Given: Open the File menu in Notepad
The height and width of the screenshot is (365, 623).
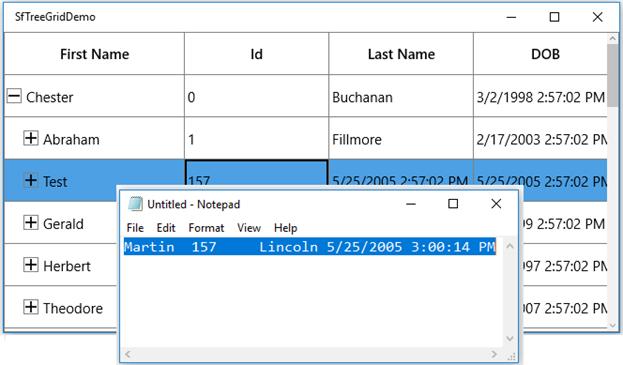Looking at the screenshot, I should tap(135, 228).
